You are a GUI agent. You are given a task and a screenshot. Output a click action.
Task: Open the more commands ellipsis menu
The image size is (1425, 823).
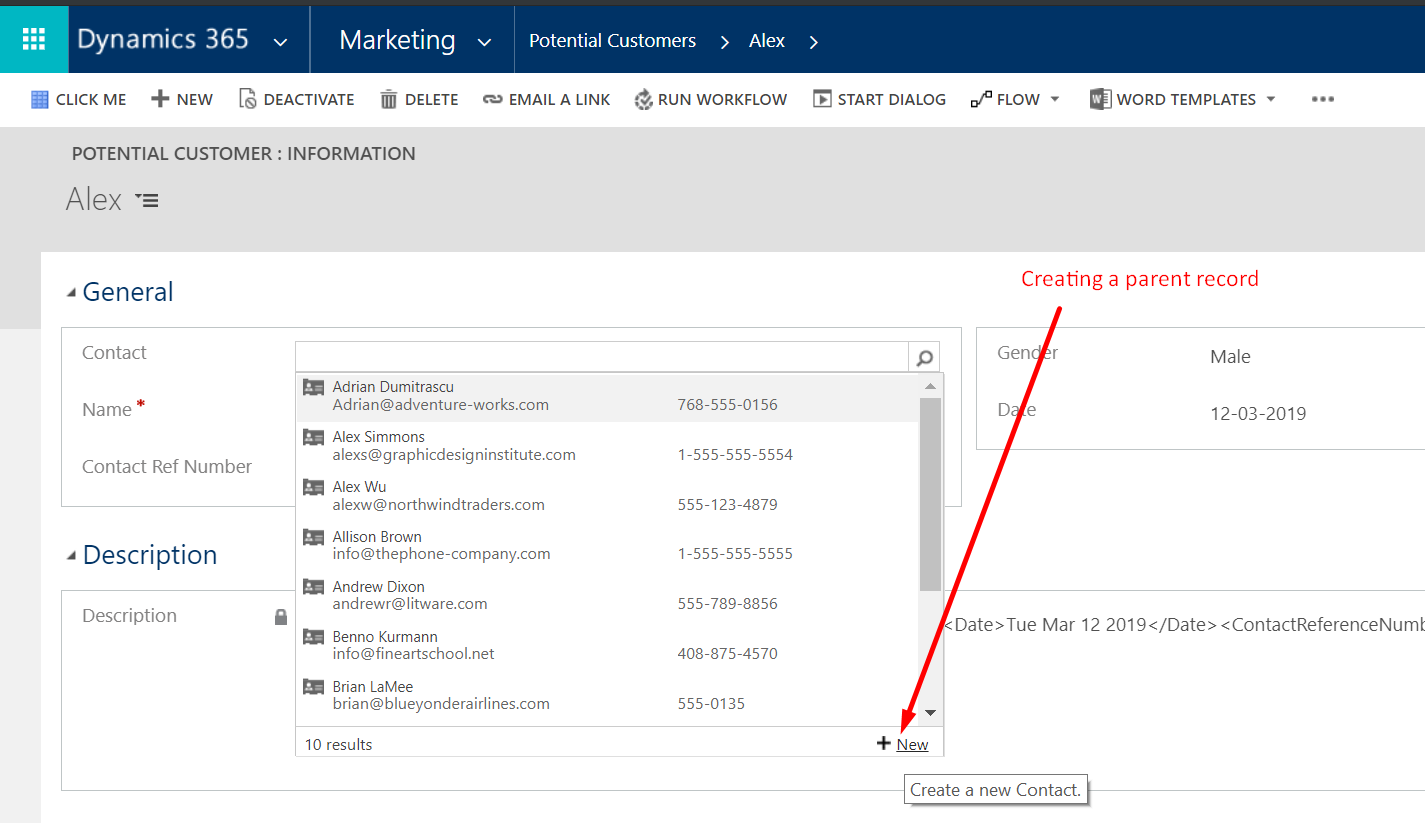pos(1323,100)
